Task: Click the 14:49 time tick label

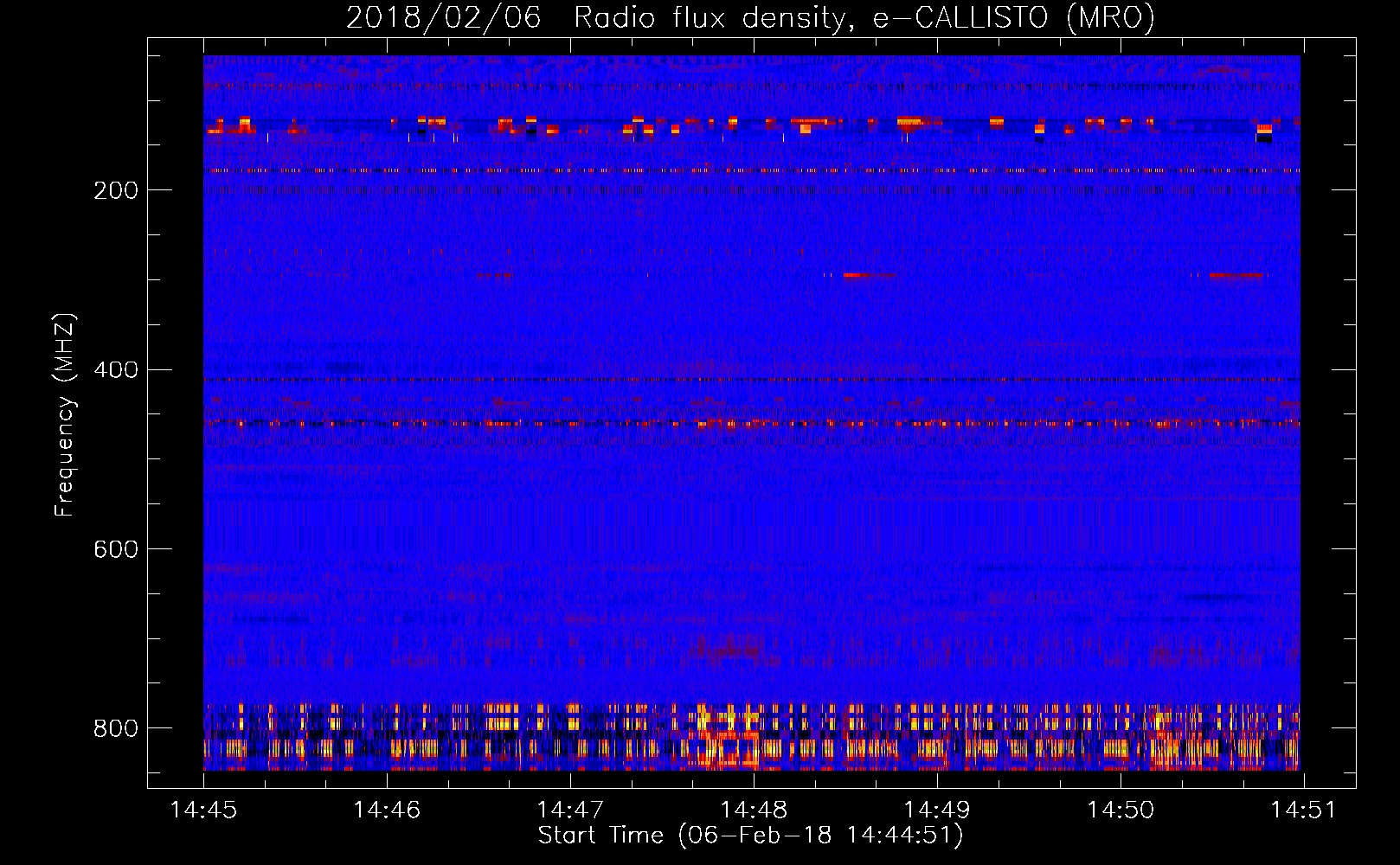Action: tap(937, 810)
